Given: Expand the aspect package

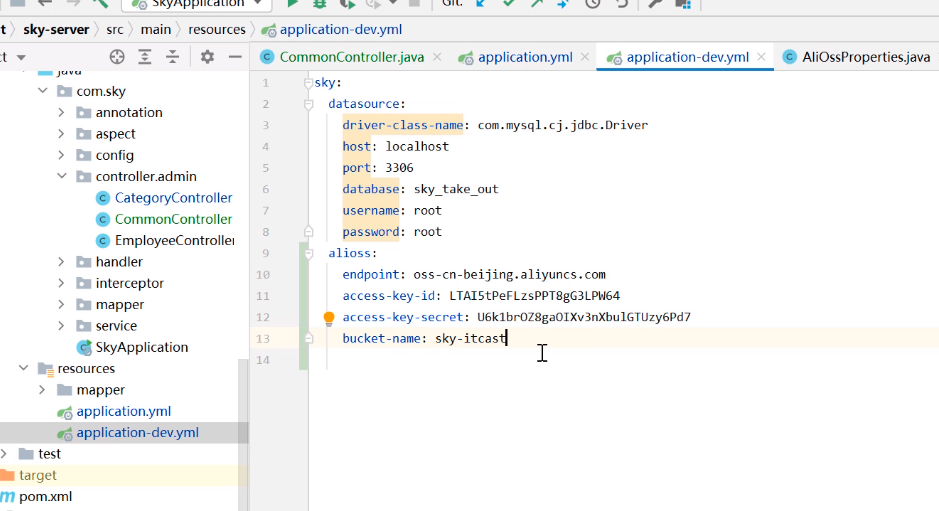Looking at the screenshot, I should (61, 134).
